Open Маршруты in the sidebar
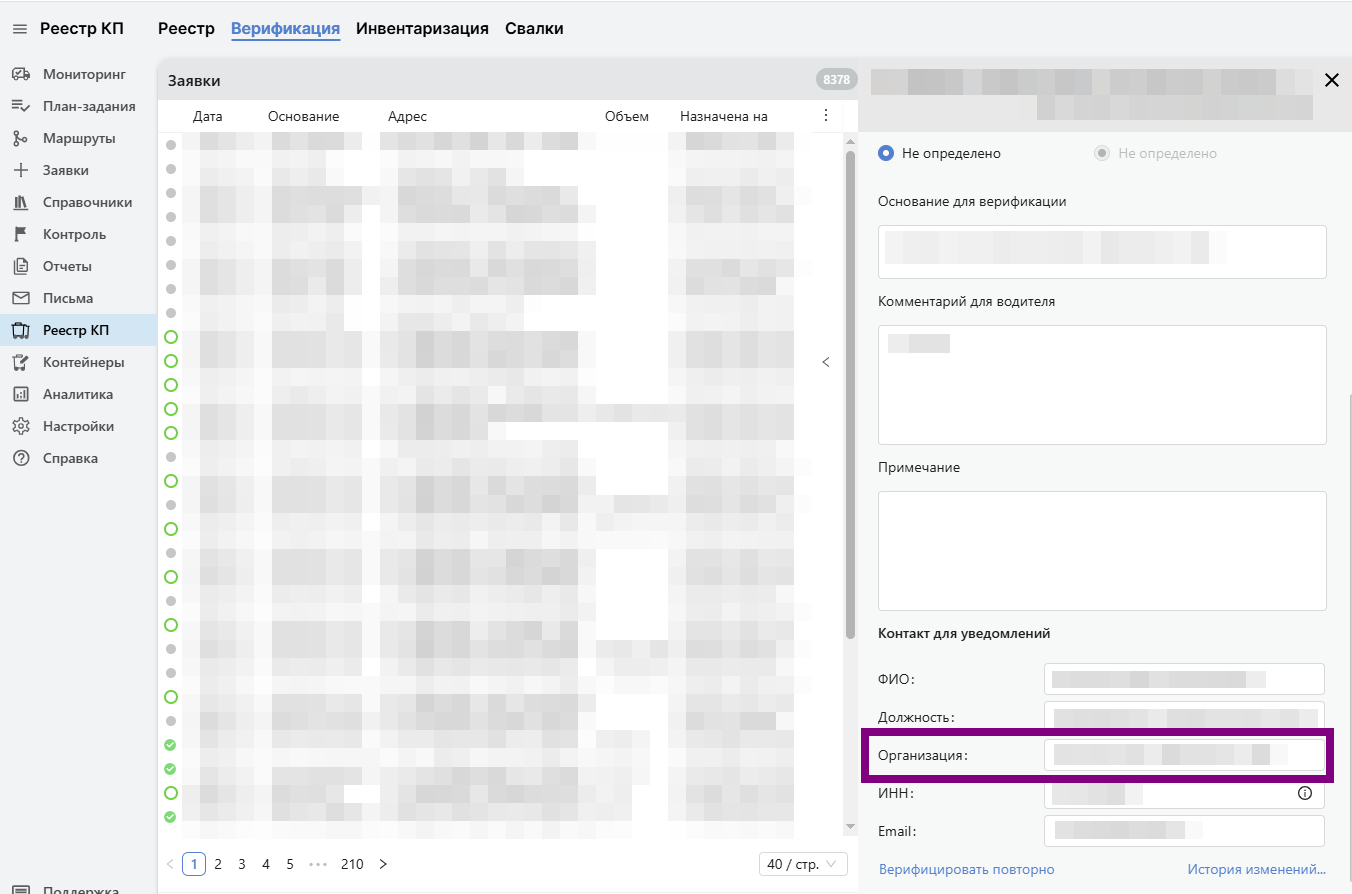Image resolution: width=1352 pixels, height=894 pixels. tap(78, 138)
